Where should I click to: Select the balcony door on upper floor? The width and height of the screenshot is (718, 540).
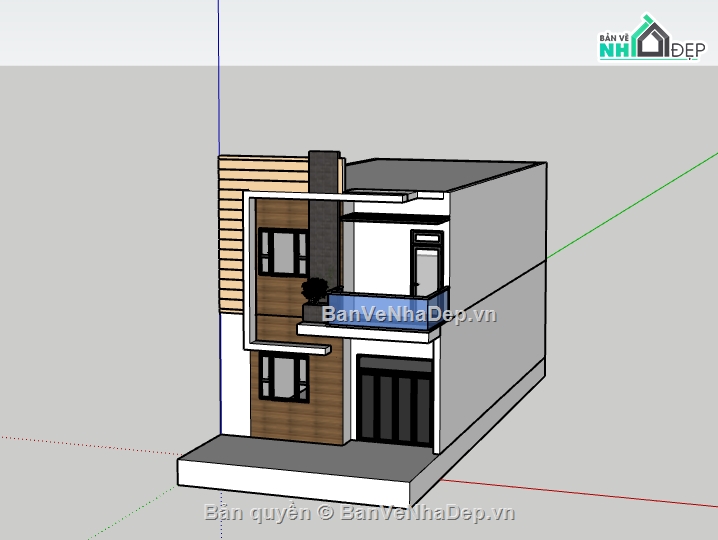[426, 264]
